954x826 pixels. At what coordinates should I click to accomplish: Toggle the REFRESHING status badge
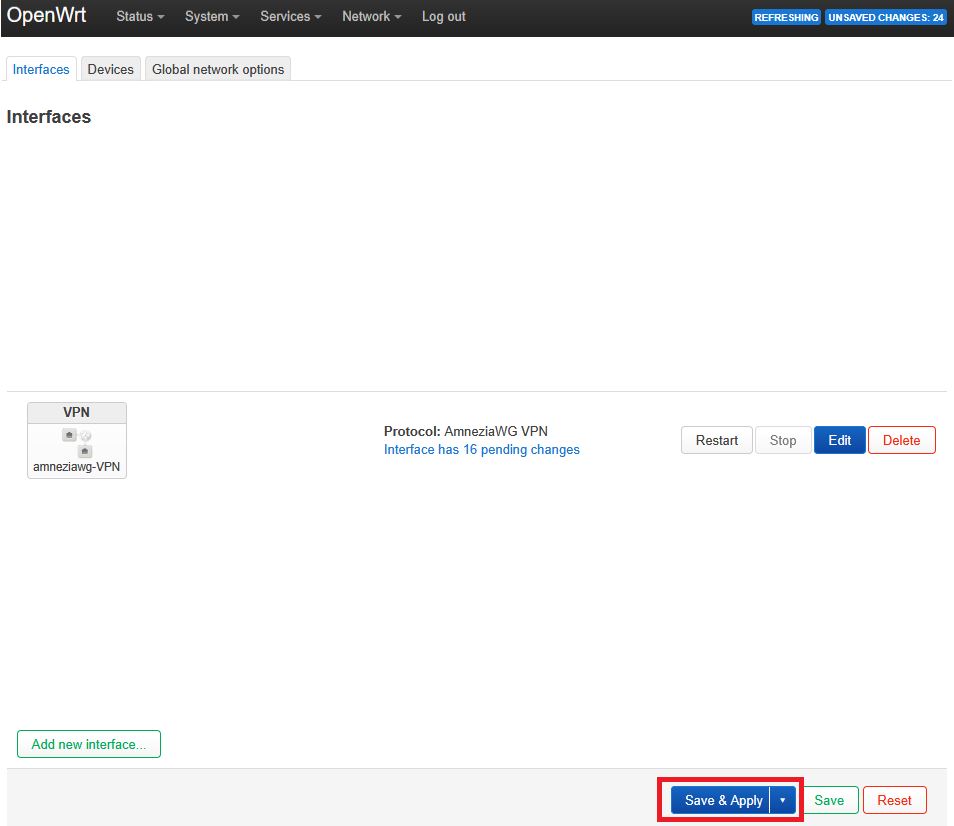click(x=786, y=17)
